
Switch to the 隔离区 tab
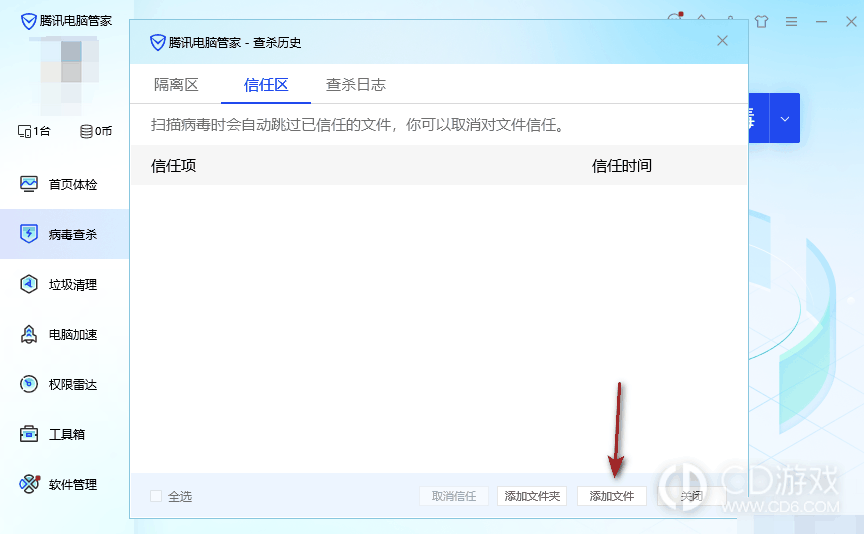(176, 84)
